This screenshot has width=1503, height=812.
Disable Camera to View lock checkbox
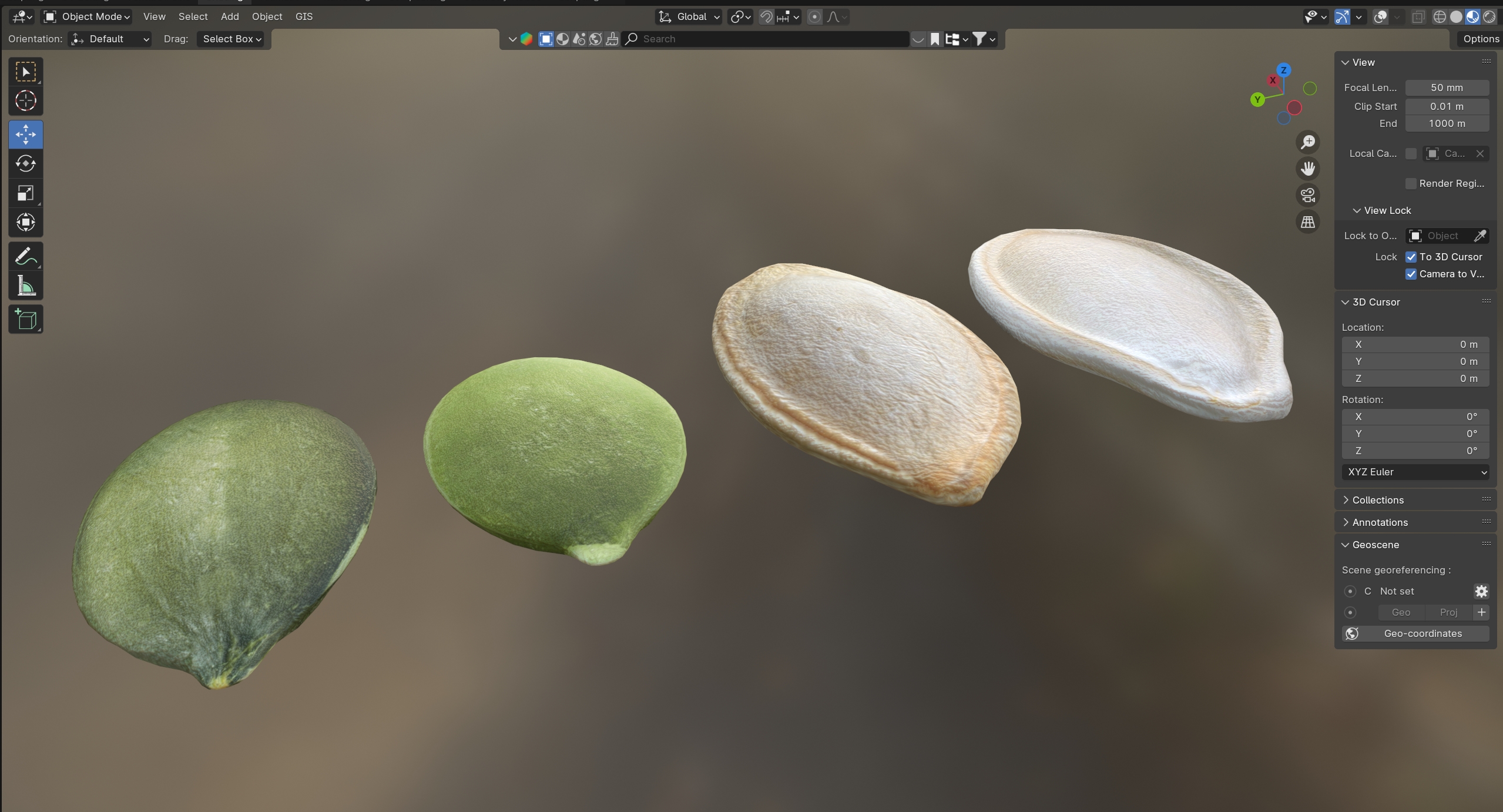1411,274
